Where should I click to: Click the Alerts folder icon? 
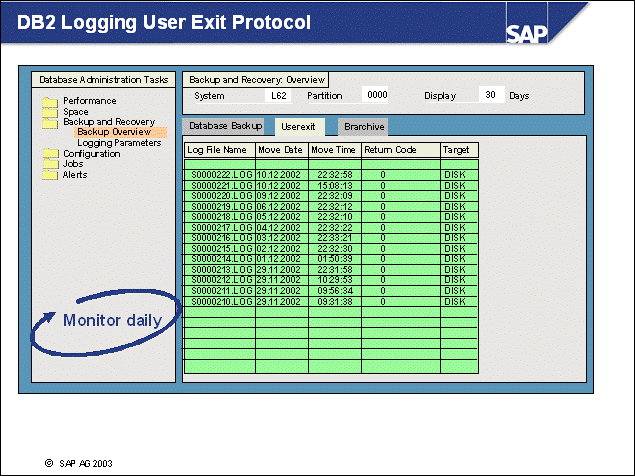[49, 175]
